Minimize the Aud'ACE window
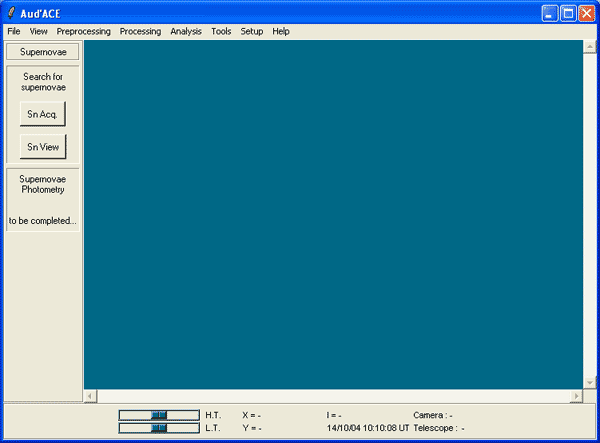The image size is (600, 443). coord(550,14)
